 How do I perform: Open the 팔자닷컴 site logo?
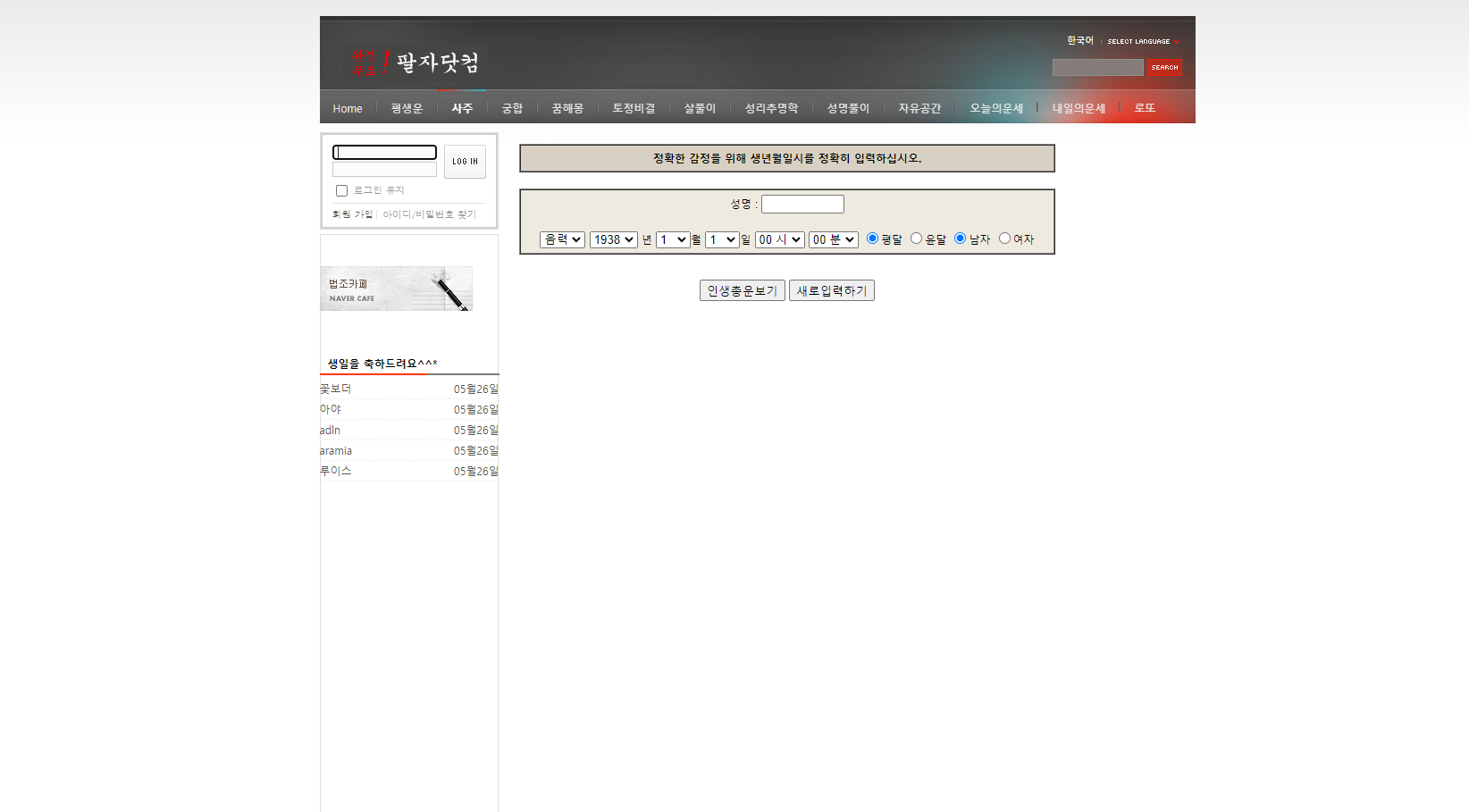tap(415, 63)
